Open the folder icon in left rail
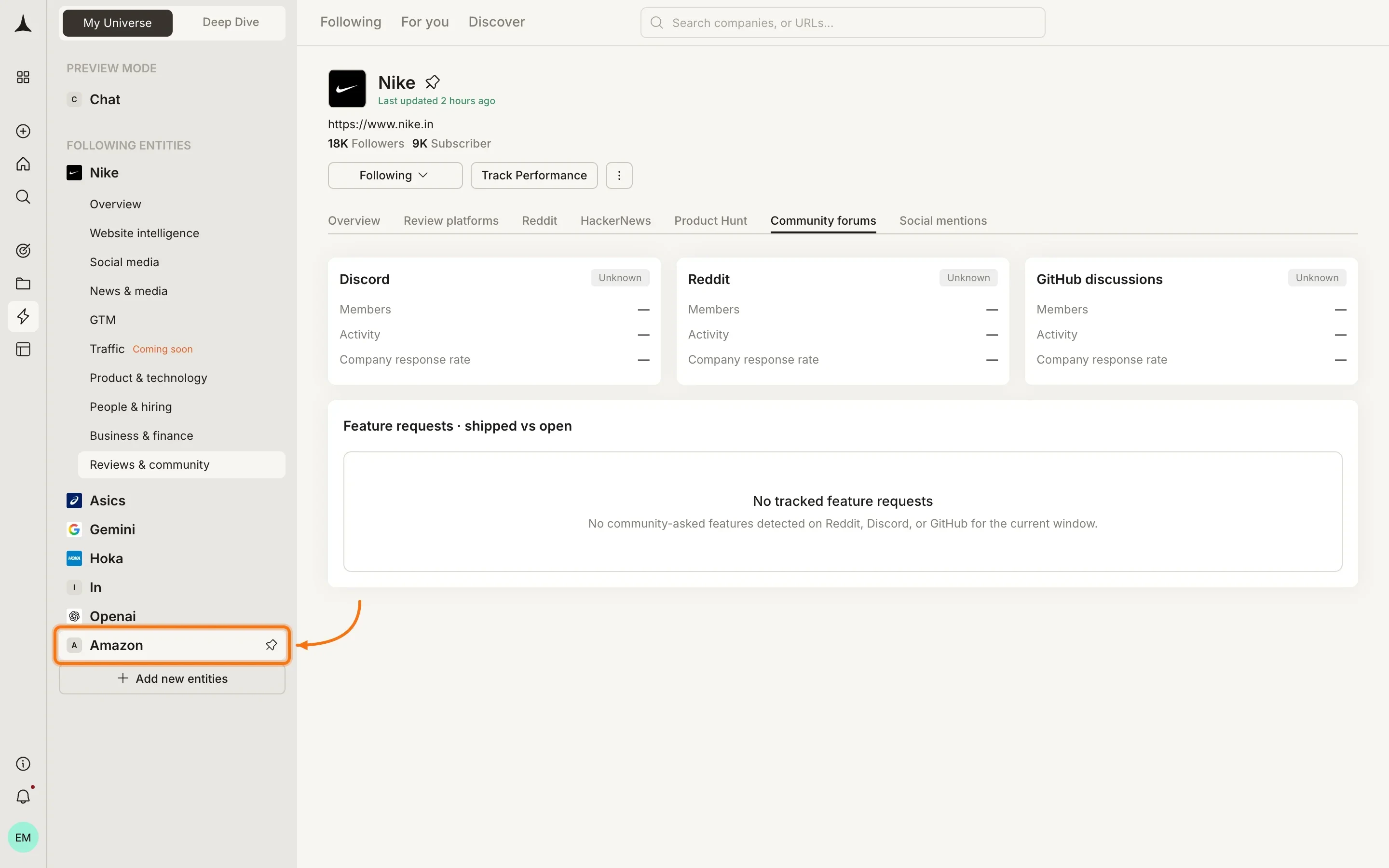This screenshot has width=1389, height=868. coord(23,284)
